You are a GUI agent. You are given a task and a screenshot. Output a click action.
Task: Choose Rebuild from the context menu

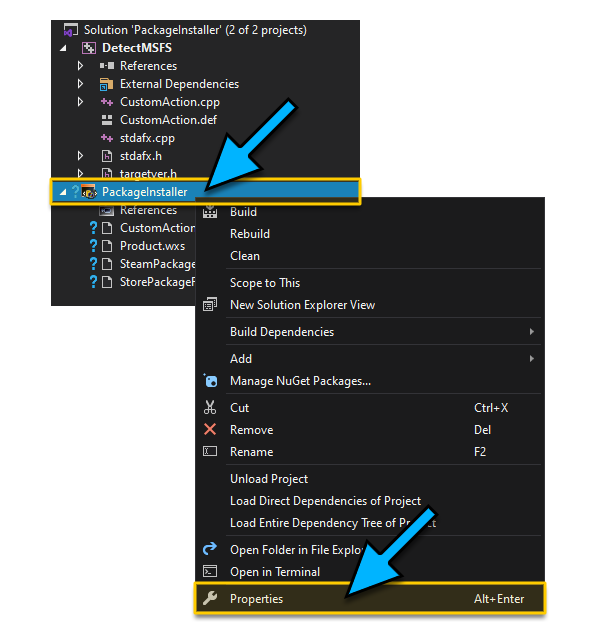tap(250, 234)
